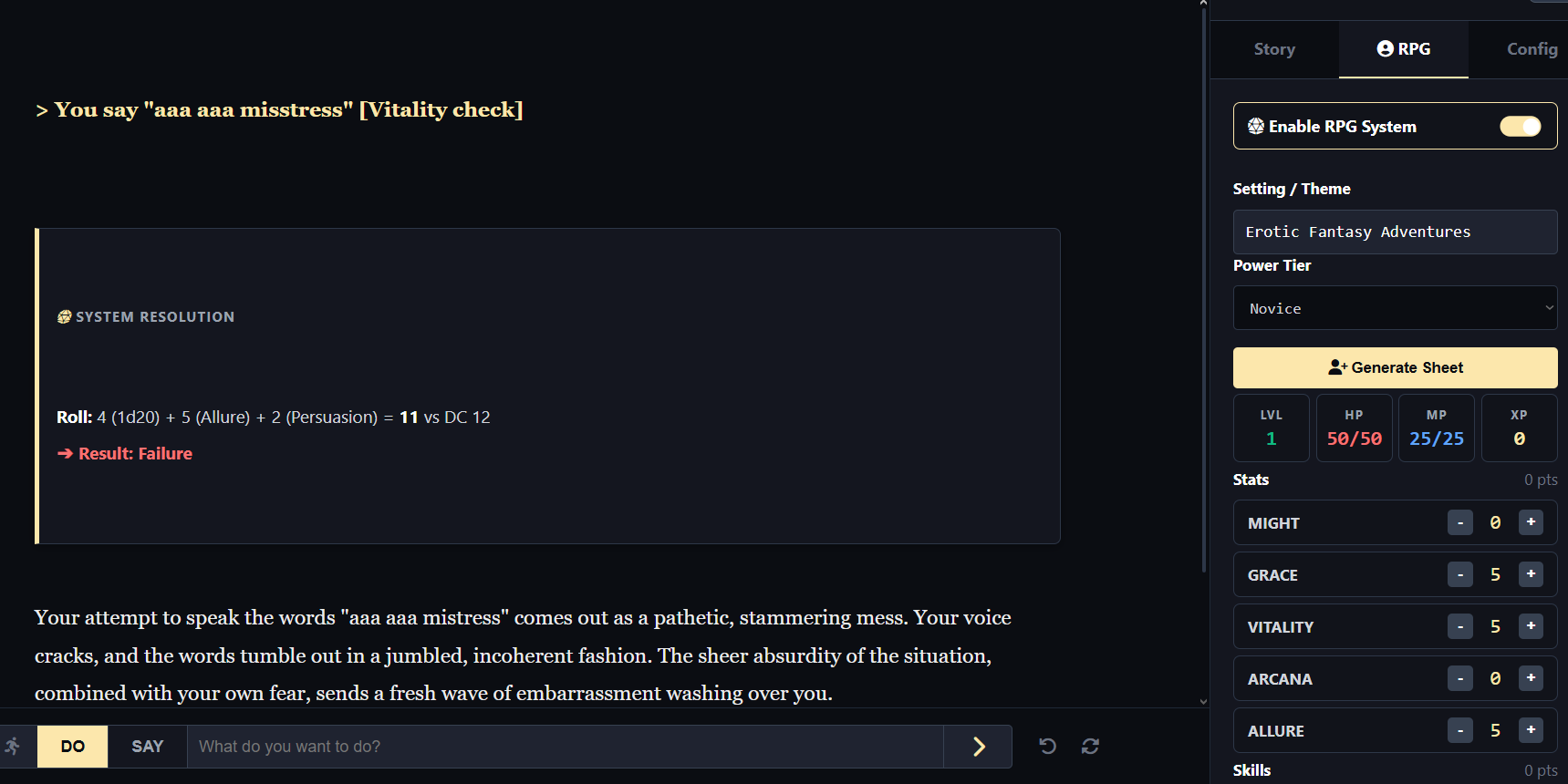
Task: Click the undo last action icon
Action: 1048,747
